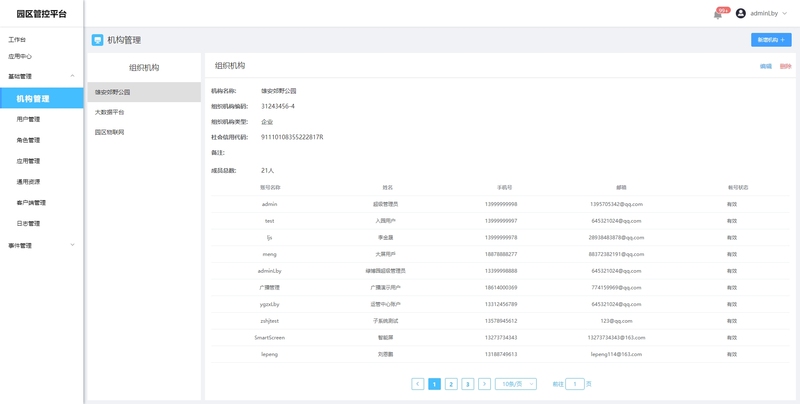Click the user avatar icon beside adminLby
The image size is (800, 404).
741,13
